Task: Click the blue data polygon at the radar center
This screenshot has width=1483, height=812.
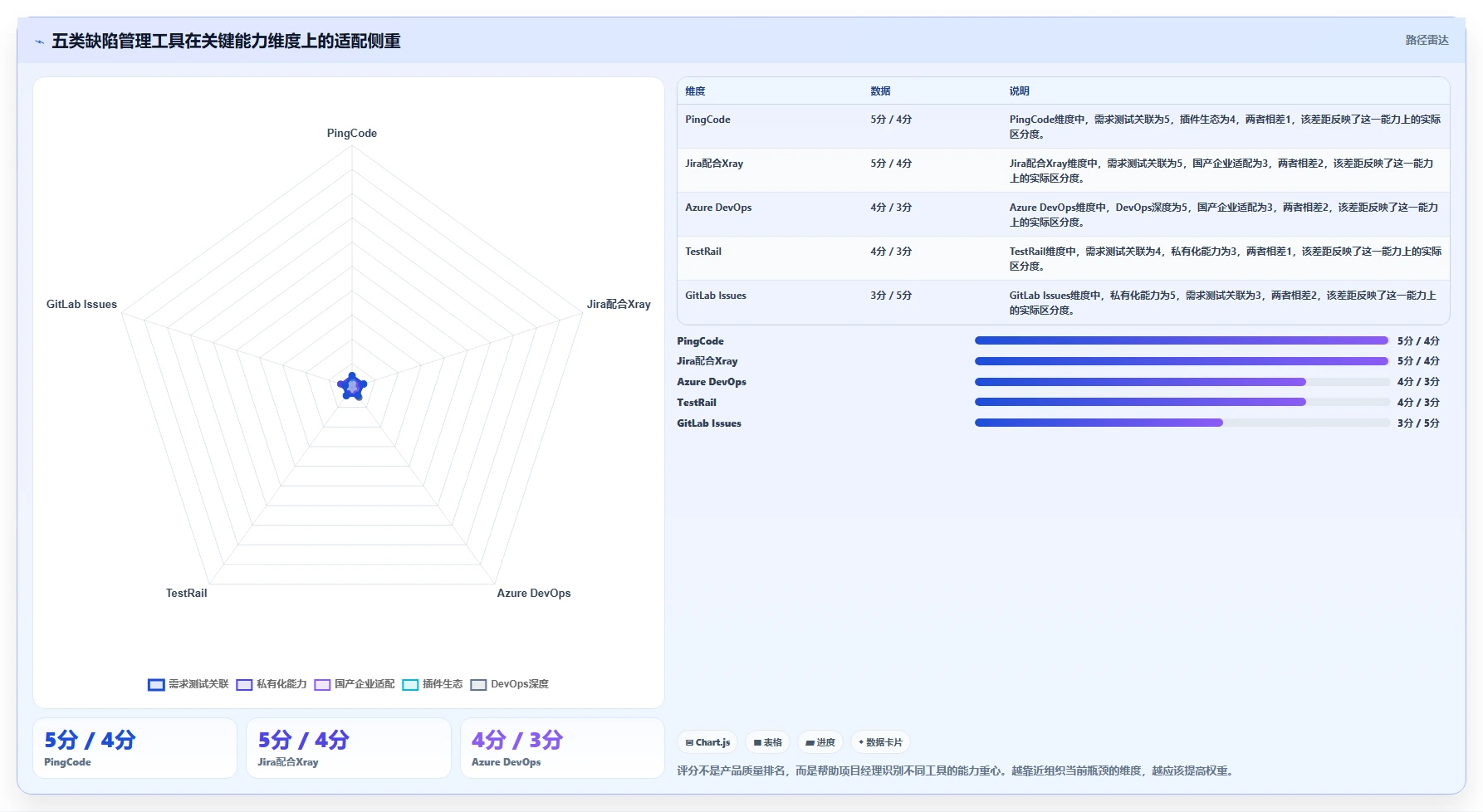Action: (352, 386)
